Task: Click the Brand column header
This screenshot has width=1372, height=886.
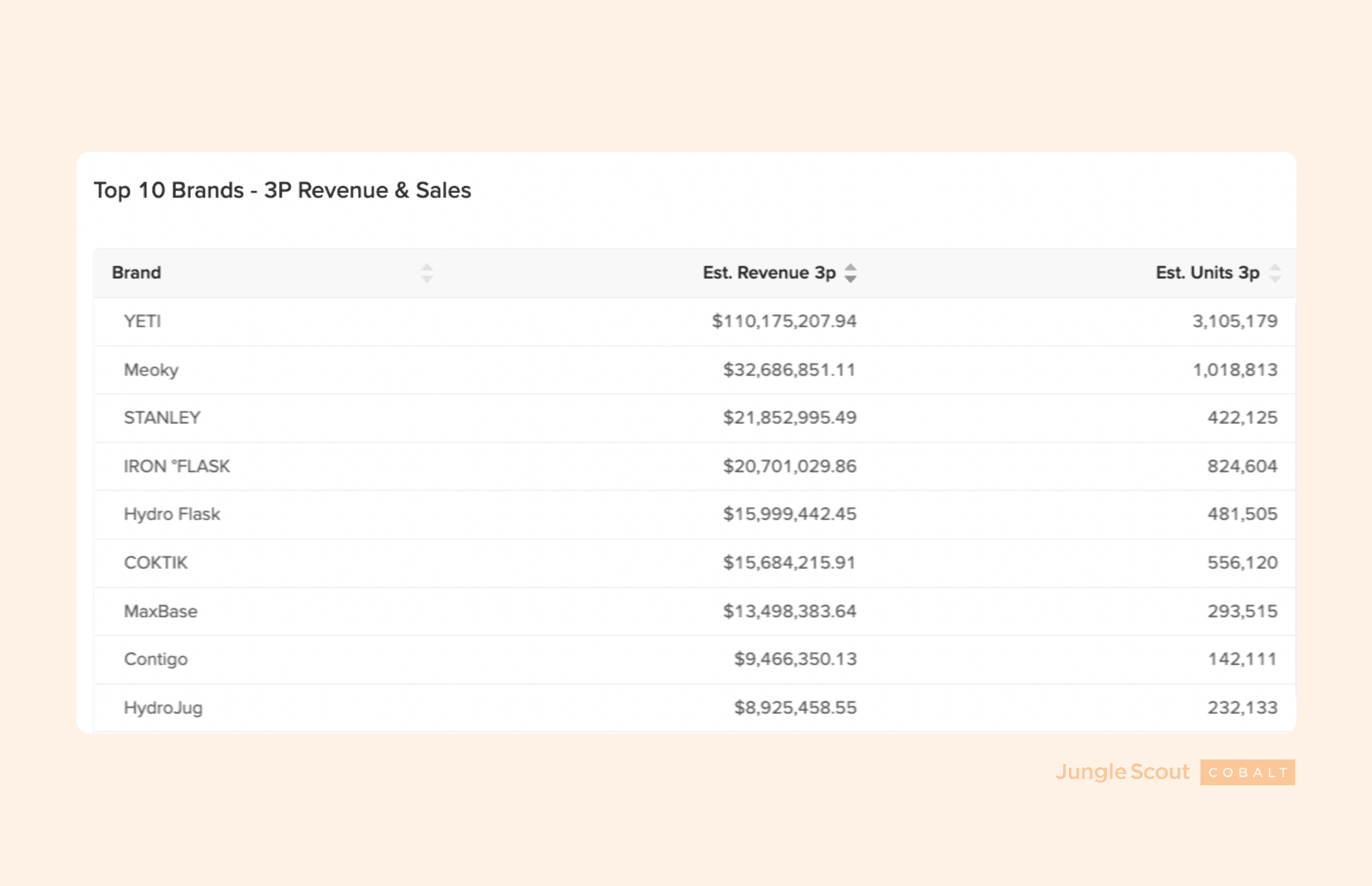Action: [137, 273]
